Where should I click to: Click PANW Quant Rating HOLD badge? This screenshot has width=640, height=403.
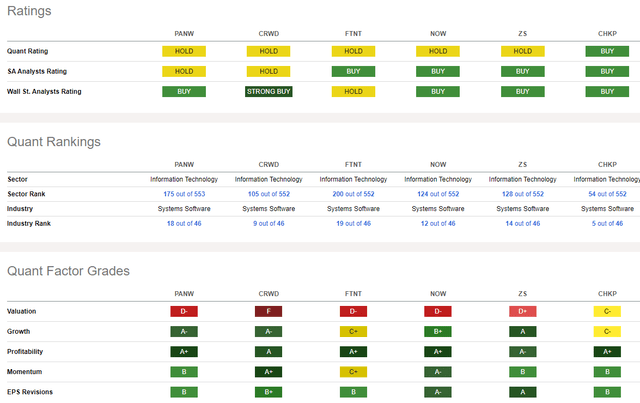pyautogui.click(x=184, y=51)
